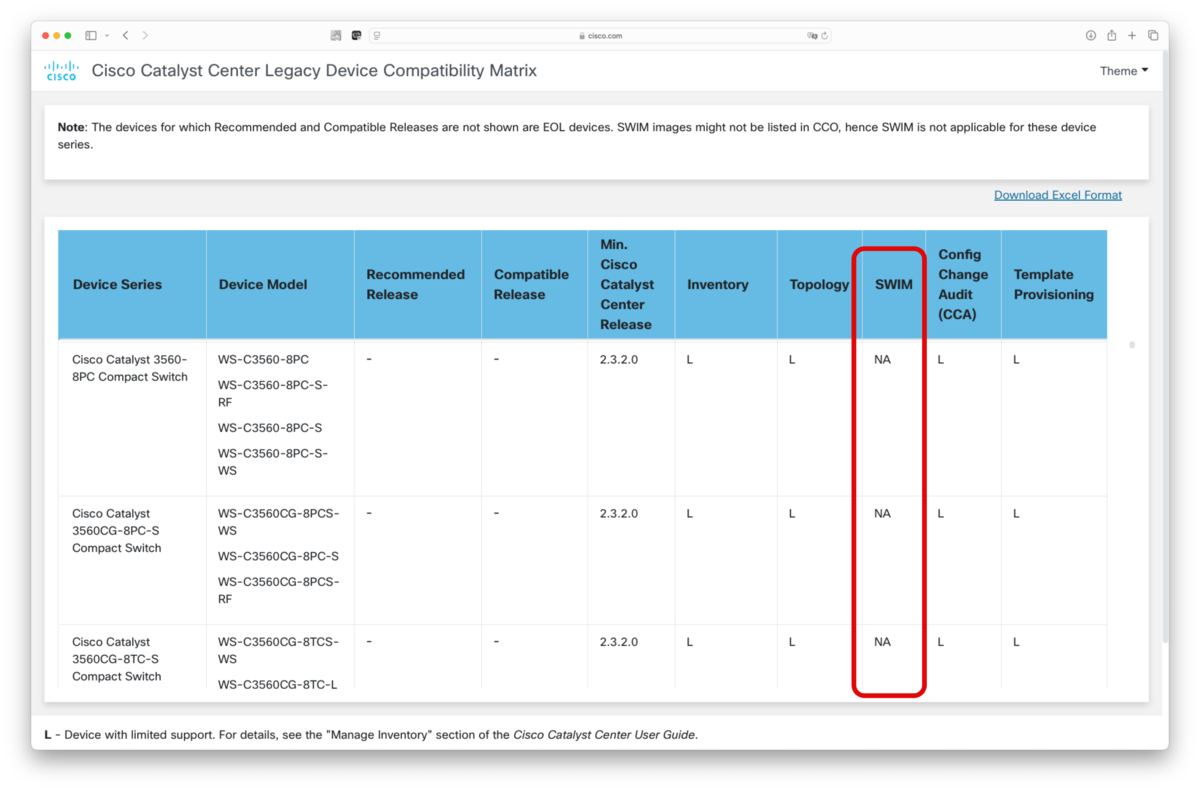Select model WS-C3560CG-8PCS-RF text
Viewport: 1200px width, 791px height.
(x=279, y=590)
